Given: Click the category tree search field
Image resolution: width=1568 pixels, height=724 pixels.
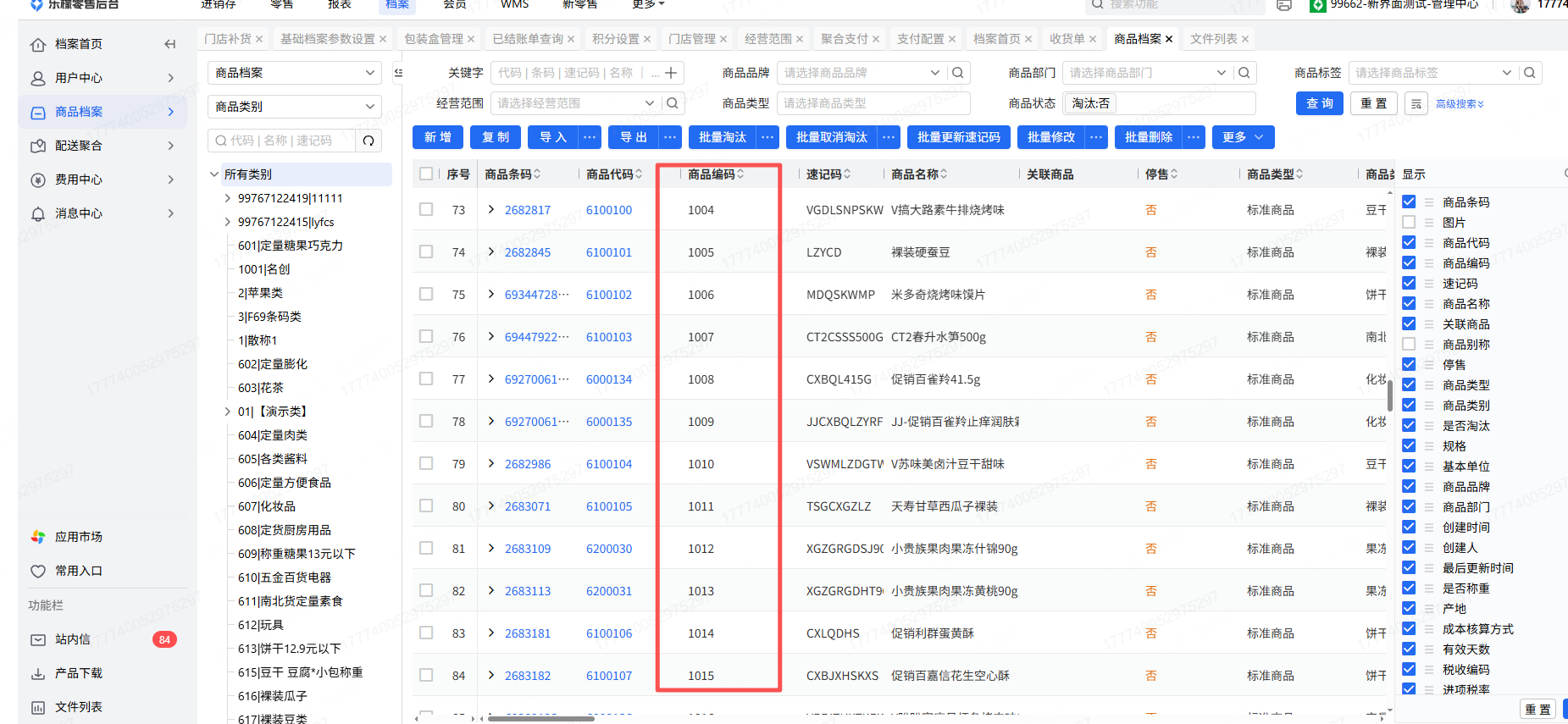Looking at the screenshot, I should tap(283, 141).
